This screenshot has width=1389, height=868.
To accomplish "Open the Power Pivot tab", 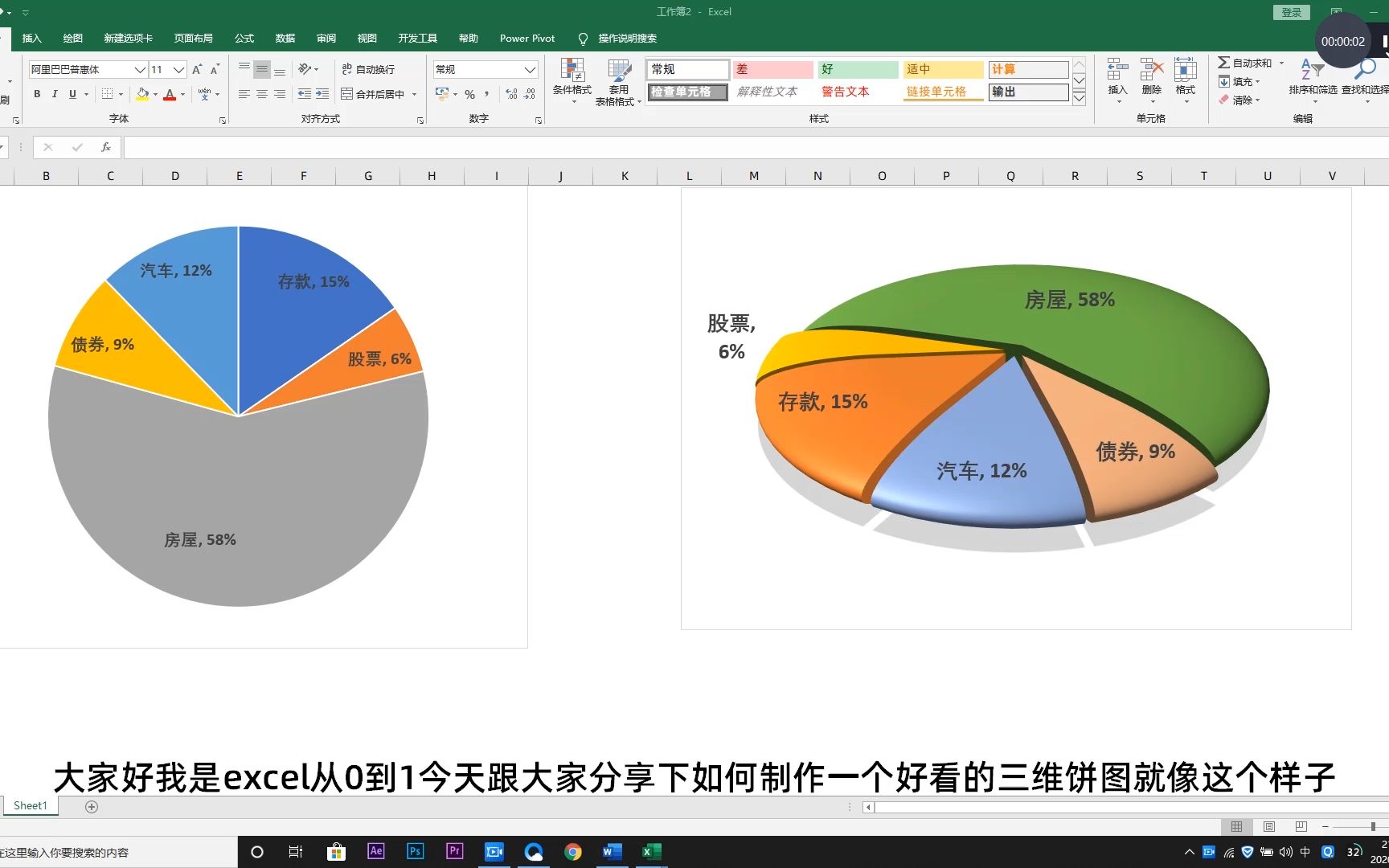I will coord(527,38).
